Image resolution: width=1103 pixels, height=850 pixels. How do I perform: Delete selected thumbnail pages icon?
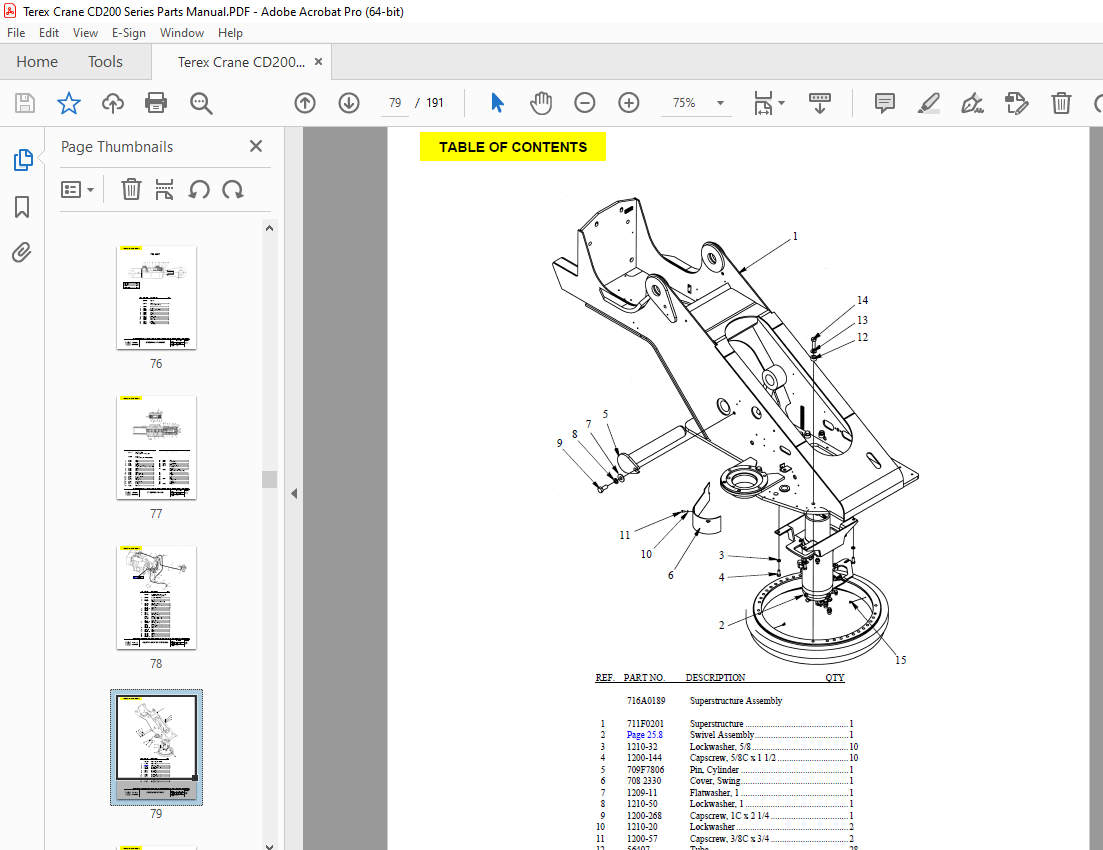coord(131,189)
